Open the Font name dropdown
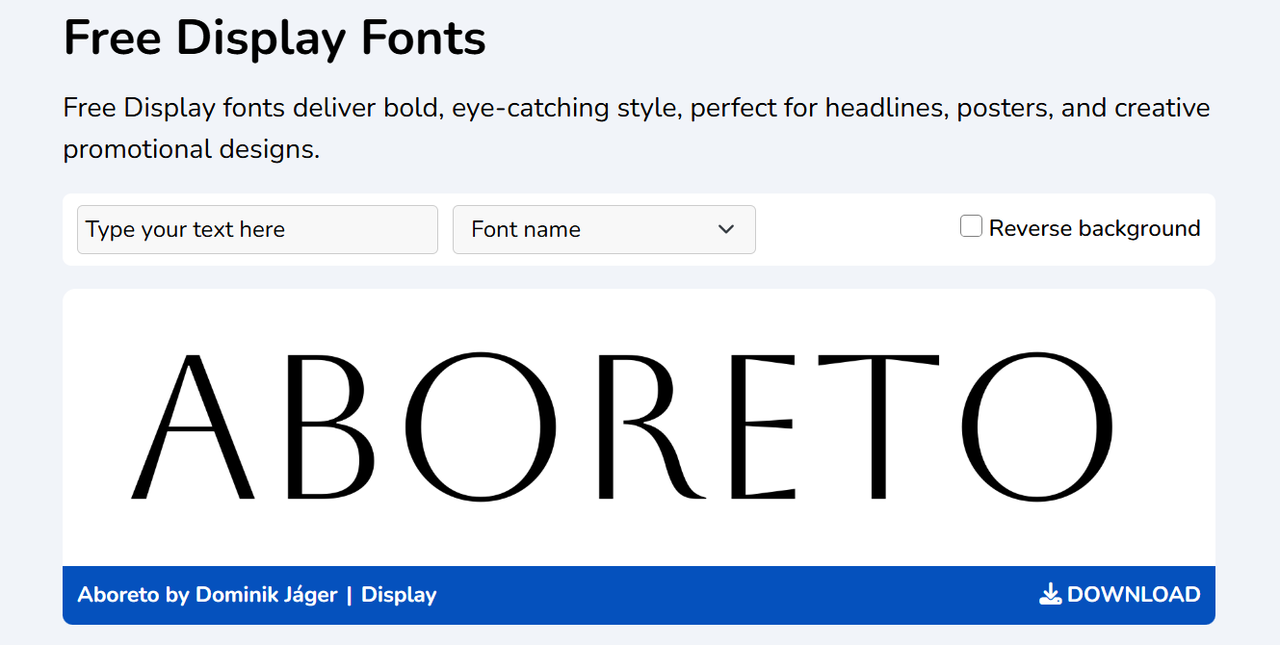1280x645 pixels. click(604, 230)
